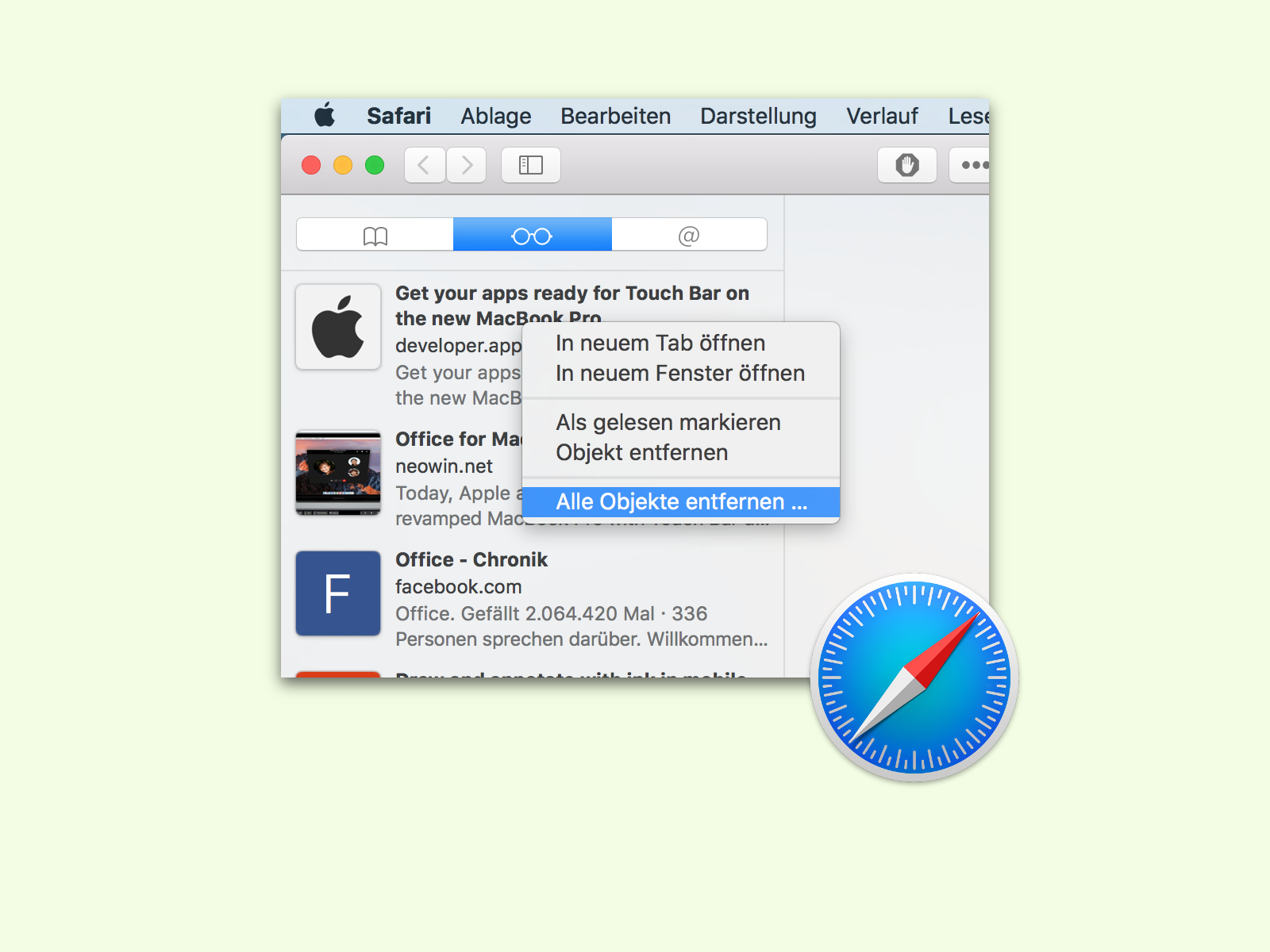Click the large Safari compass icon
The height and width of the screenshot is (952, 1270).
click(x=914, y=678)
